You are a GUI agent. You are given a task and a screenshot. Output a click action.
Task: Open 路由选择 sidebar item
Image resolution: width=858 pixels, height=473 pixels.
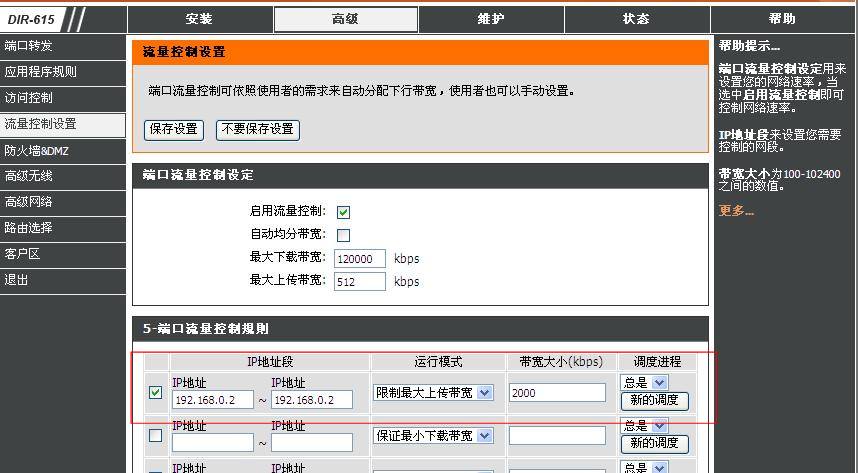point(62,228)
